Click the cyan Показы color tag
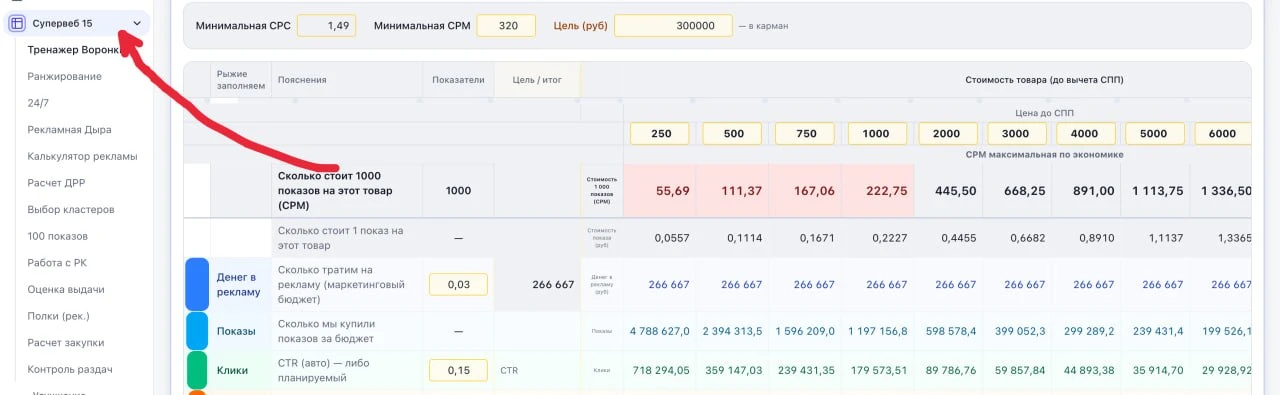The width and height of the screenshot is (1280, 395). coord(197,331)
